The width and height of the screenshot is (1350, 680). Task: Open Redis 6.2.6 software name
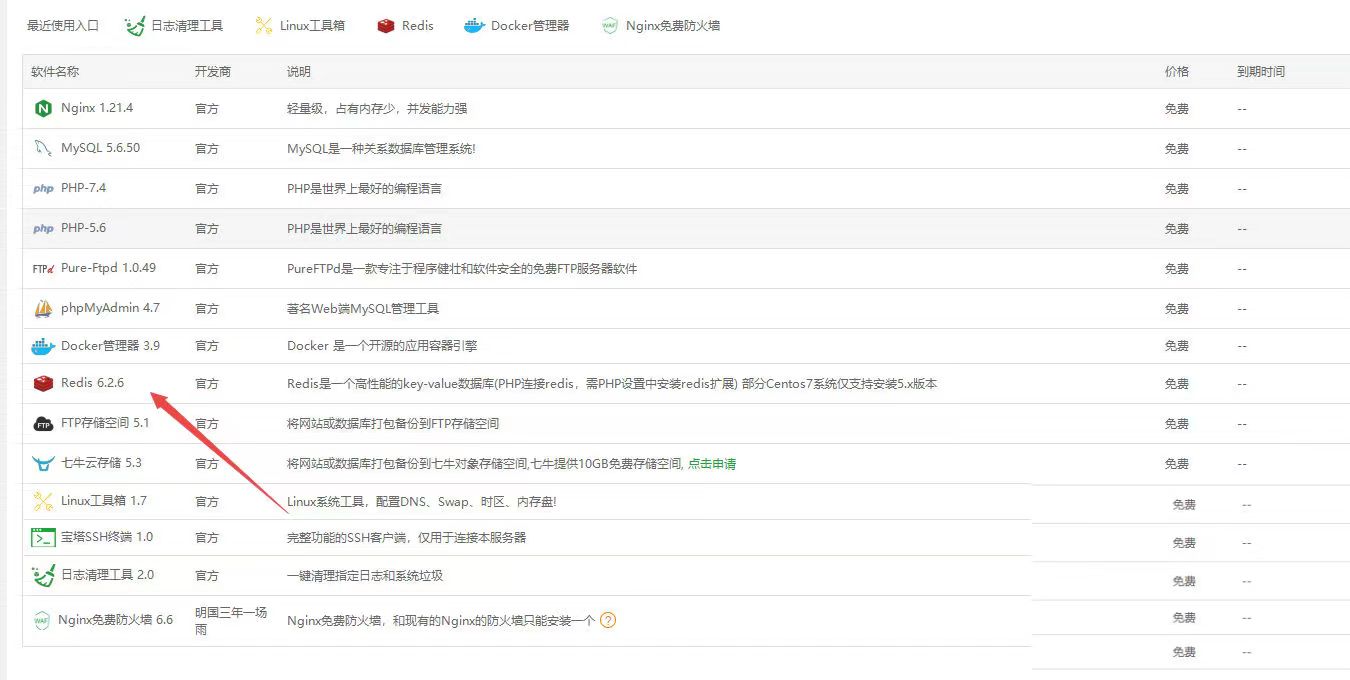[x=92, y=384]
